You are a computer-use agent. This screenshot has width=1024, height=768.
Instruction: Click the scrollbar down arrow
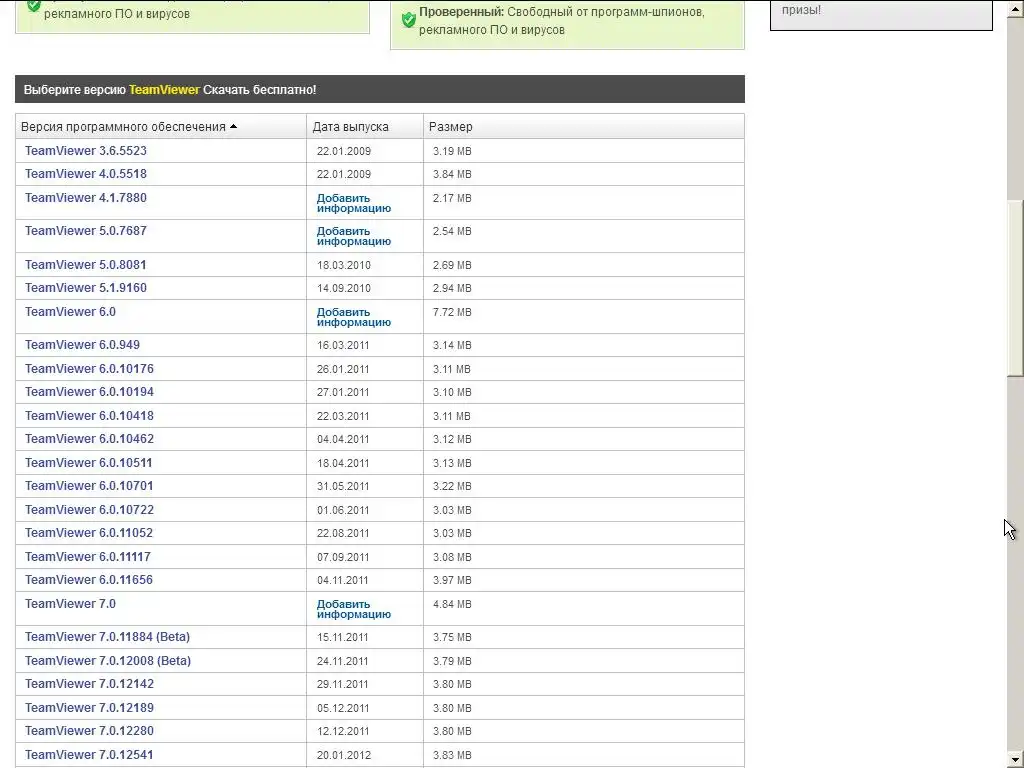click(1016, 760)
